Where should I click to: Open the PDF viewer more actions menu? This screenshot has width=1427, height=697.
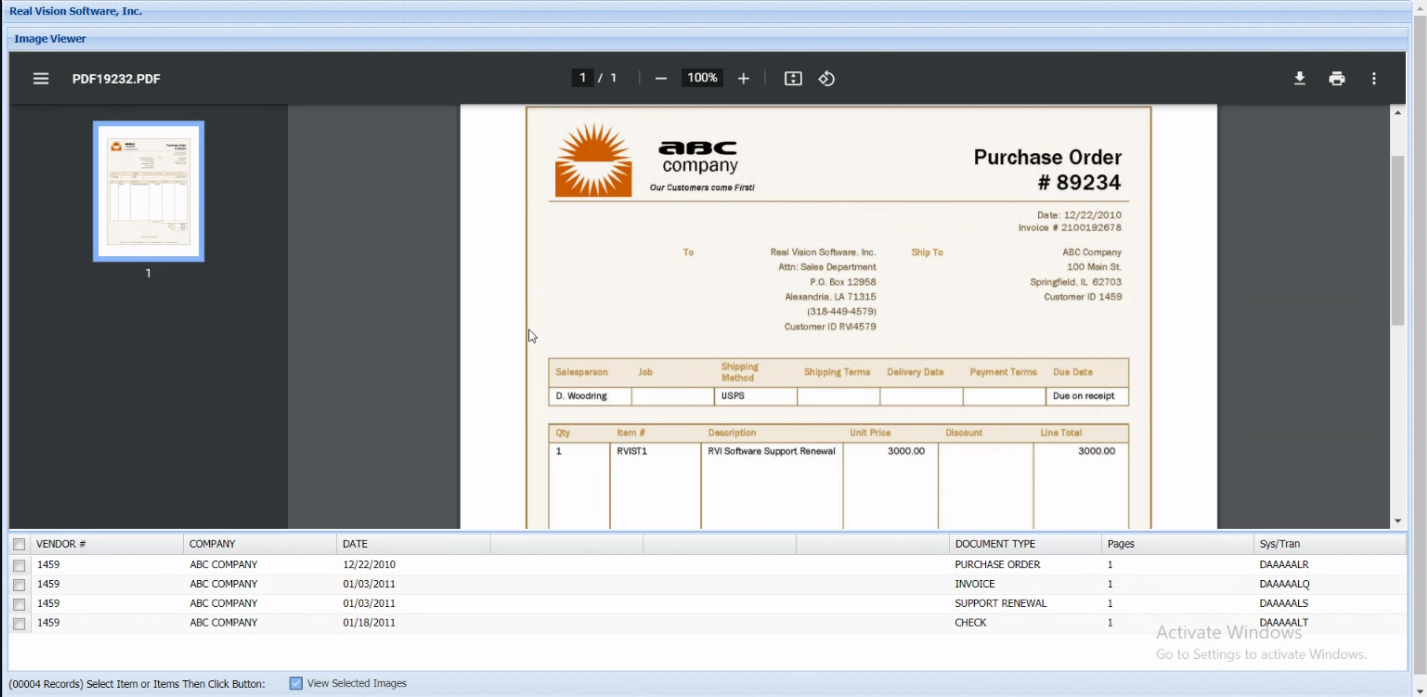pyautogui.click(x=1374, y=79)
